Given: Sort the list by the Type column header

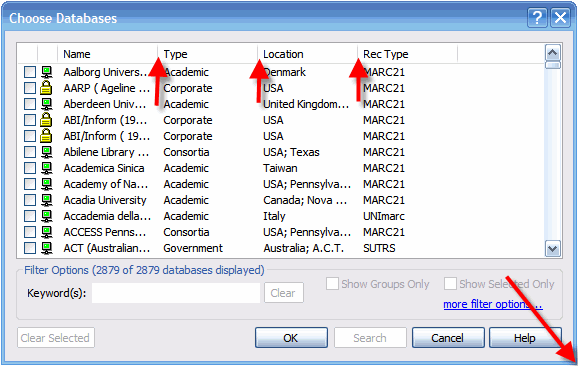Looking at the screenshot, I should pos(208,54).
